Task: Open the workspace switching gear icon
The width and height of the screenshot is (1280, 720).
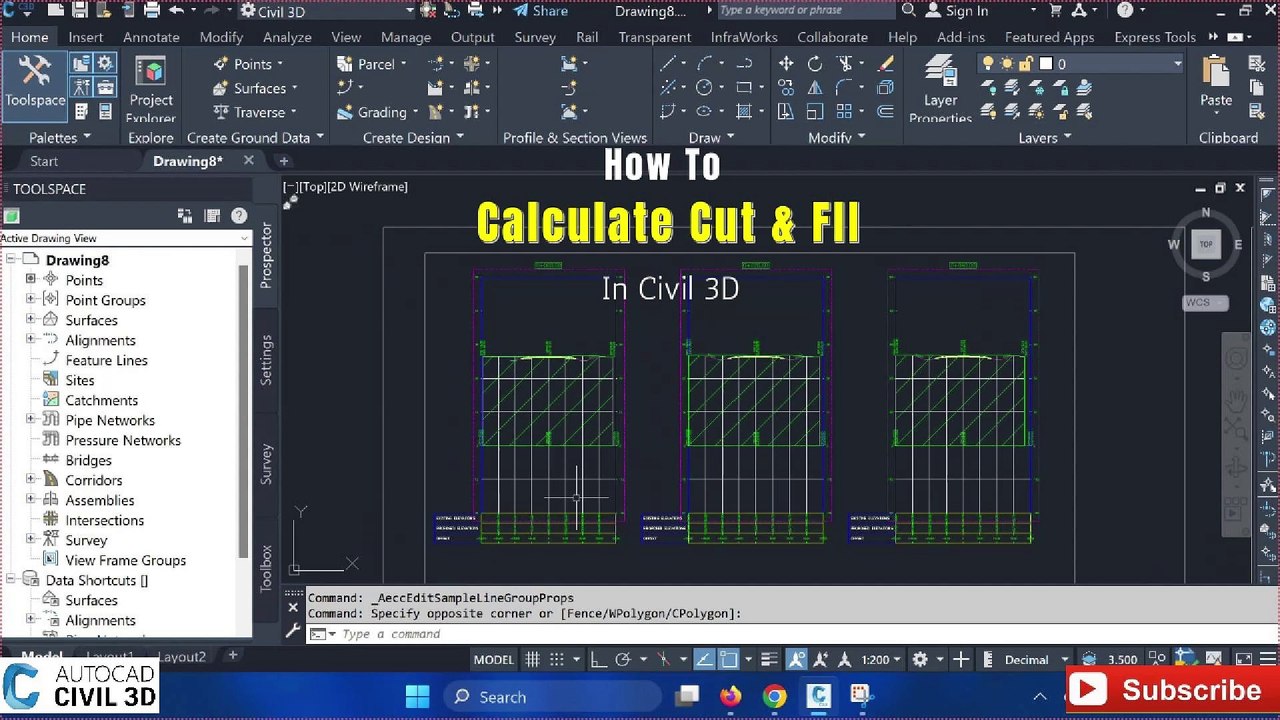Action: pyautogui.click(x=920, y=659)
